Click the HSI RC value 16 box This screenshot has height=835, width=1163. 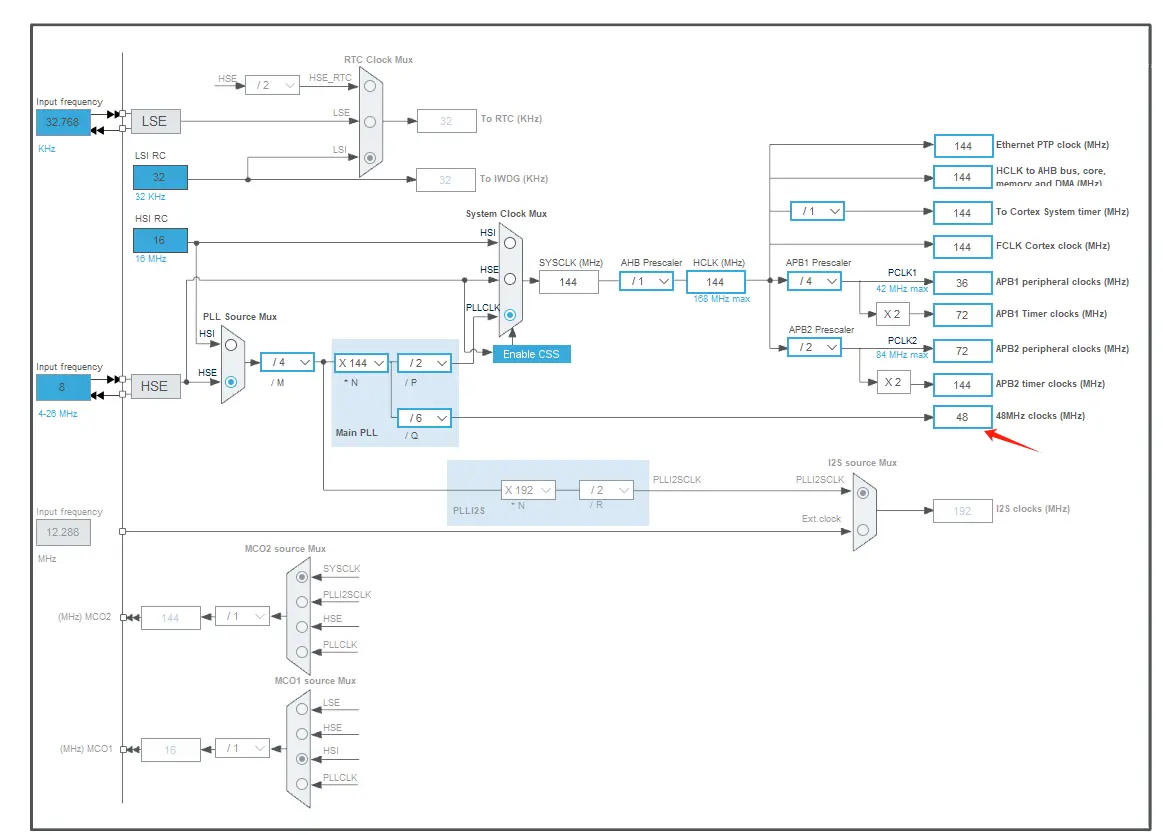(x=160, y=240)
